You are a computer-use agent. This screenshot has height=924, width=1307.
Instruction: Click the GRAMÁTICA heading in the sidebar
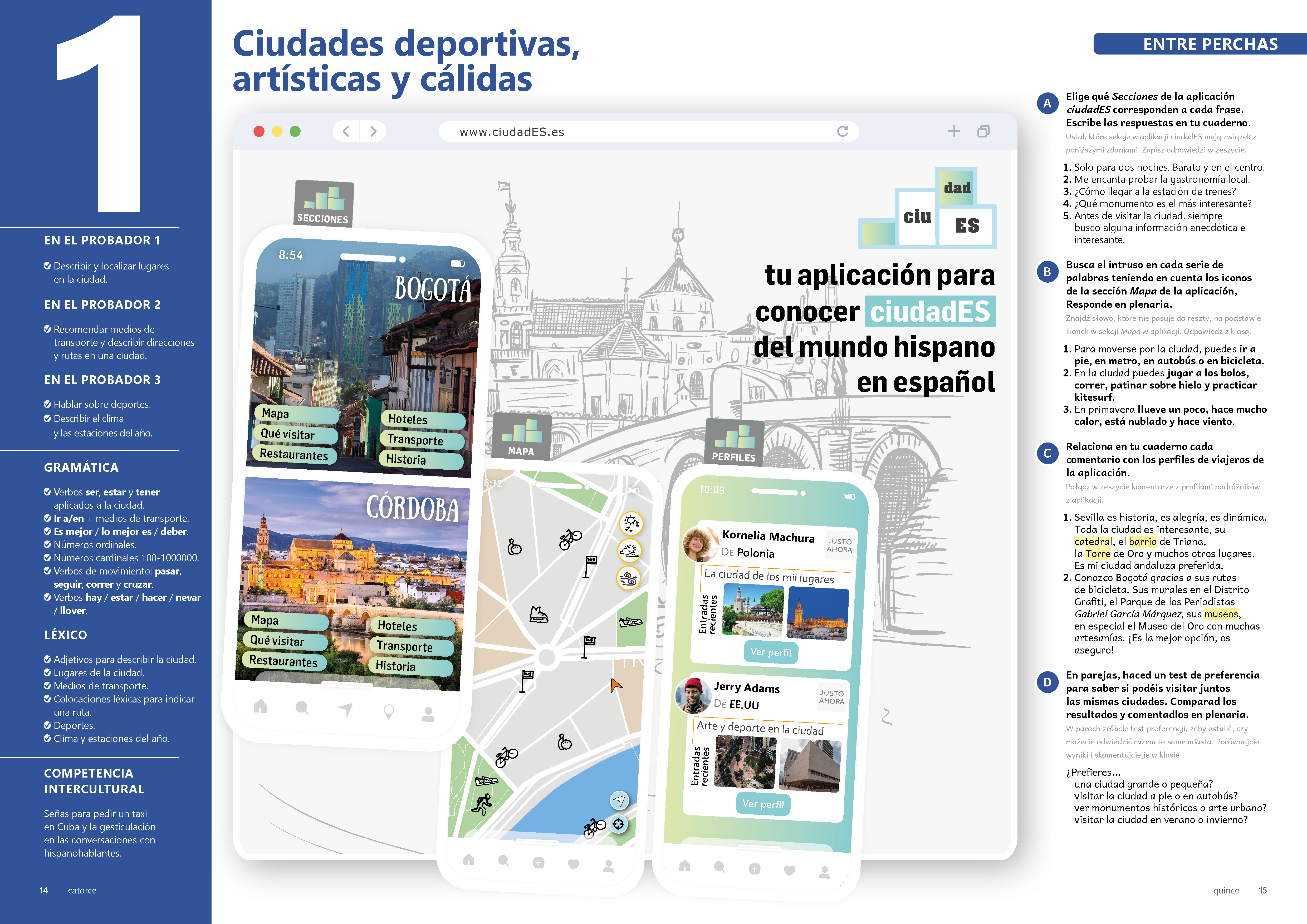click(x=81, y=468)
